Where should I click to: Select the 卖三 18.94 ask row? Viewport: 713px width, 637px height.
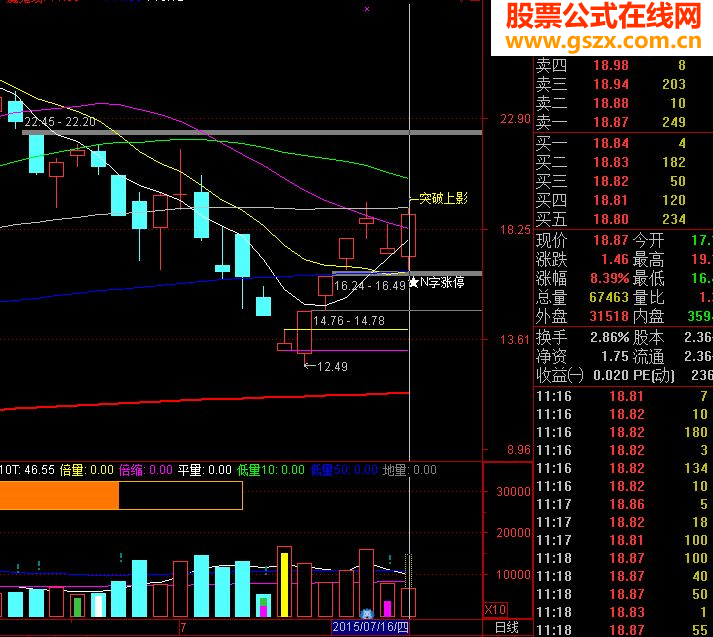(623, 84)
